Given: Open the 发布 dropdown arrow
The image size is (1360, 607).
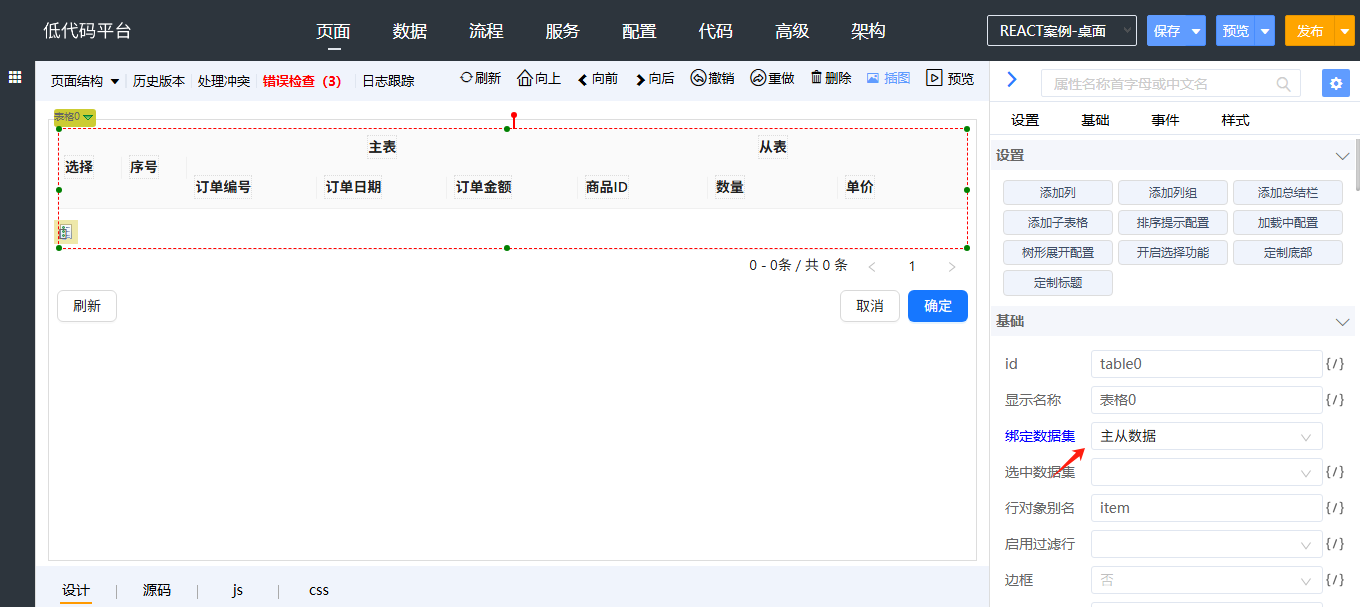Looking at the screenshot, I should (x=1345, y=31).
